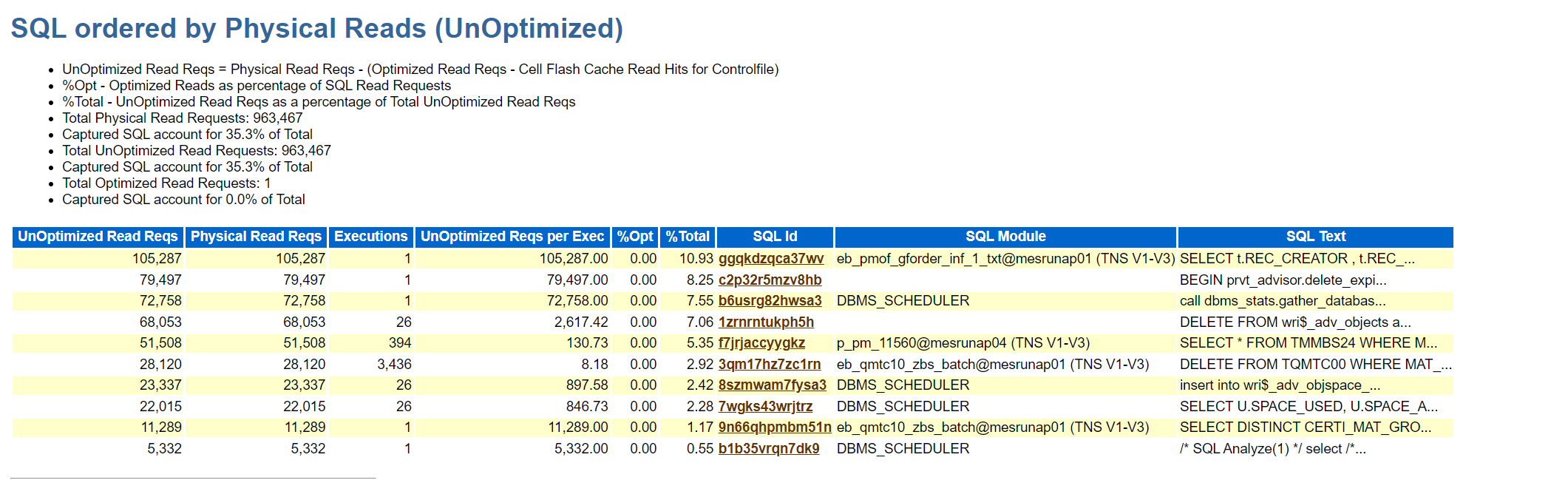Click the SQL Module column header
Screen dimensions: 1568x480
click(1005, 237)
